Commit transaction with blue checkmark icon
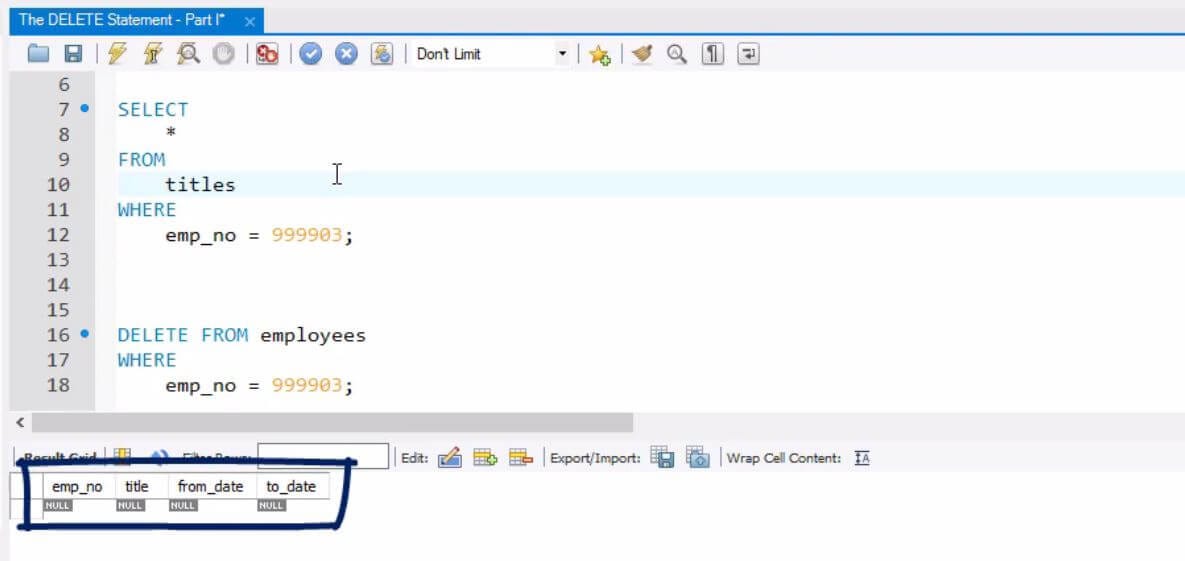 pyautogui.click(x=311, y=54)
